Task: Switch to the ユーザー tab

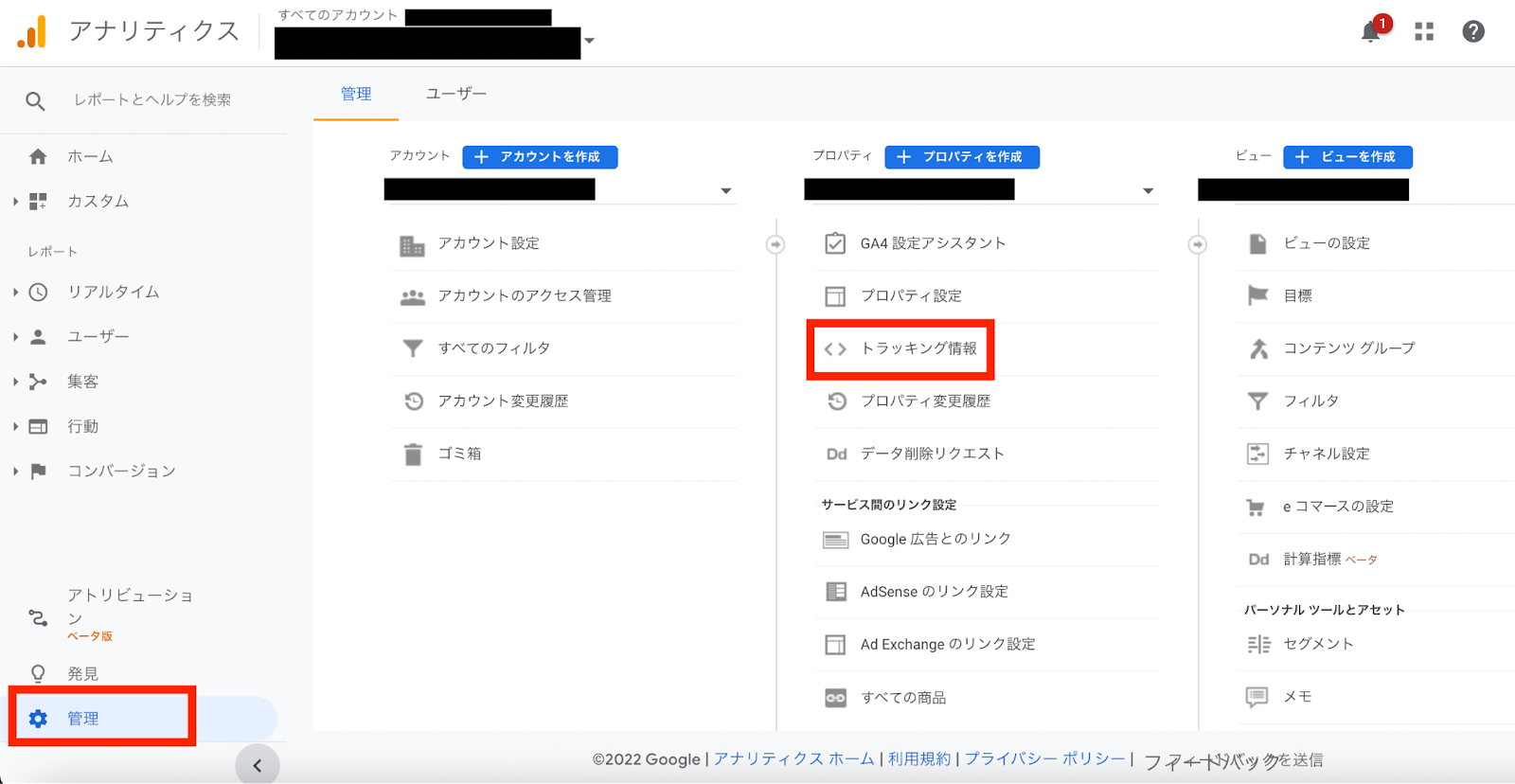Action: [x=456, y=94]
